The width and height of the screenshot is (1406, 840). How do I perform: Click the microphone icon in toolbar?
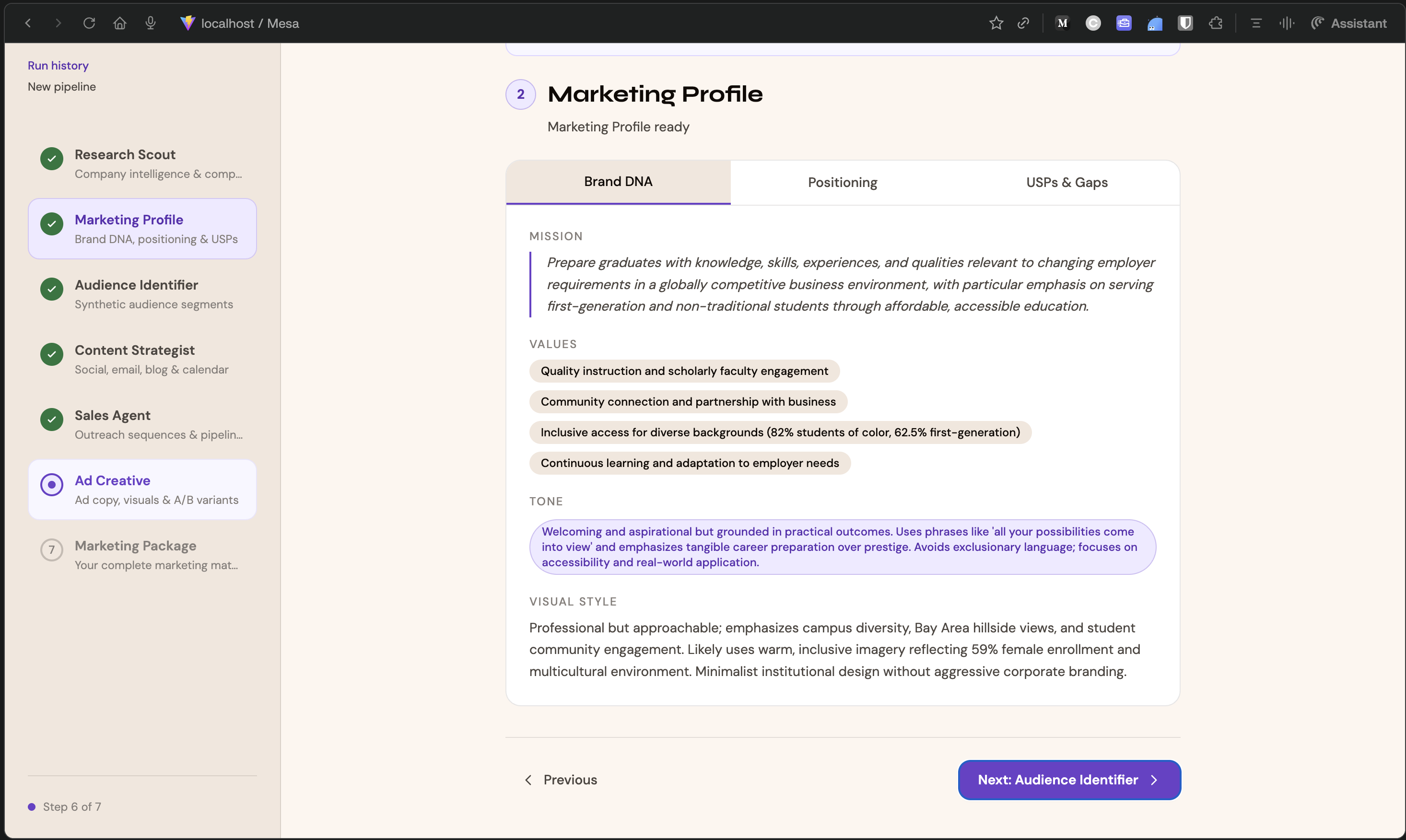(x=150, y=23)
